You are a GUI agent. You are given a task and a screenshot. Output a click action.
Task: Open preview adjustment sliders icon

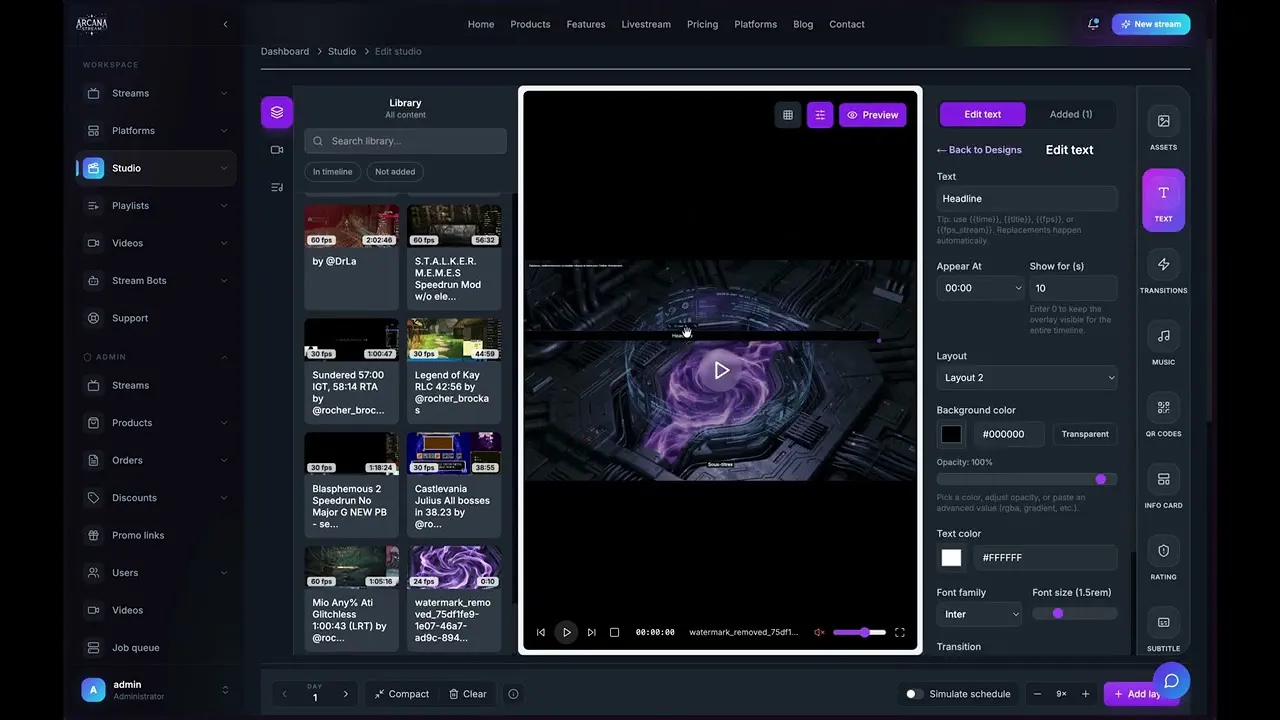pyautogui.click(x=820, y=115)
